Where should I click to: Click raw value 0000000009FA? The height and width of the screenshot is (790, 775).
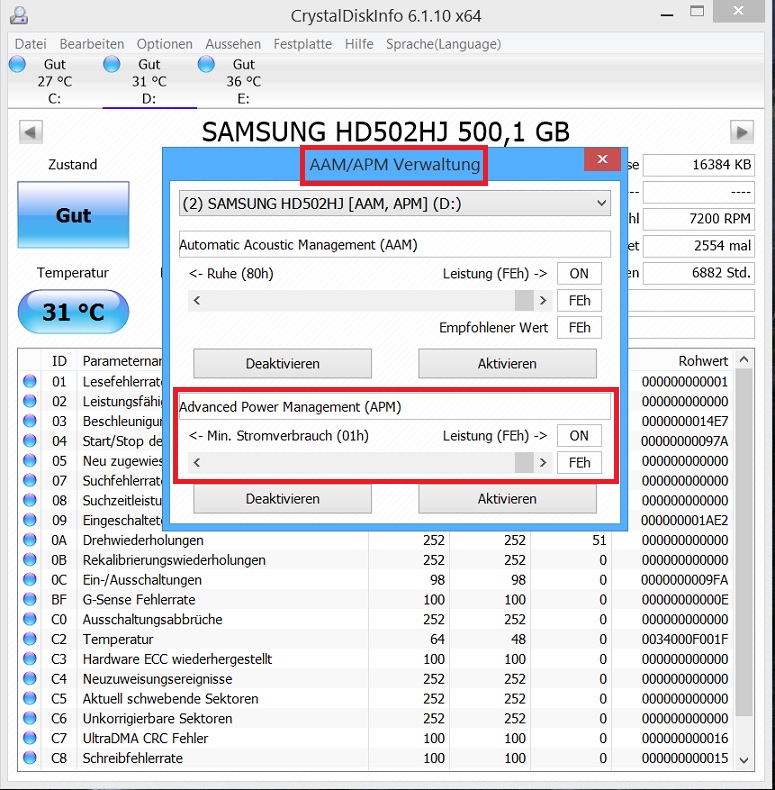click(x=685, y=580)
